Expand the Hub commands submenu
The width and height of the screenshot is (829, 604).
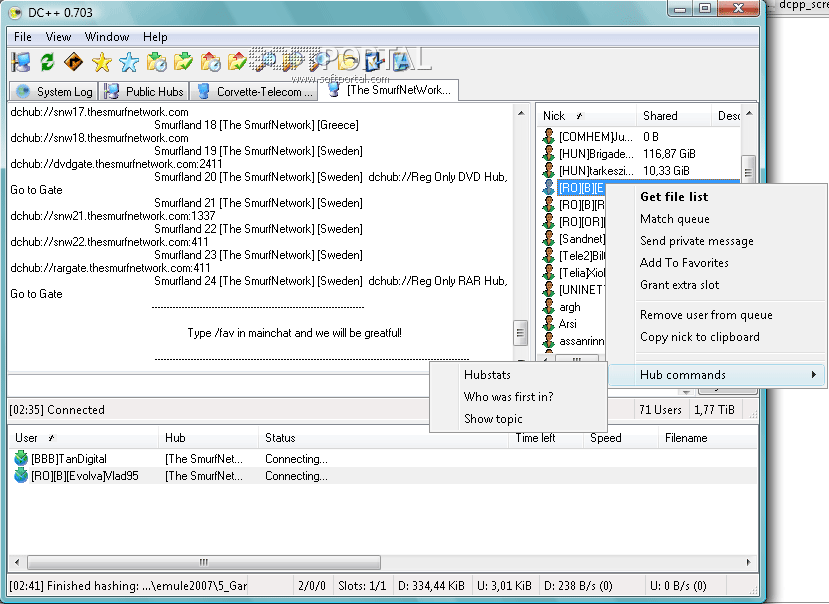[x=717, y=375]
